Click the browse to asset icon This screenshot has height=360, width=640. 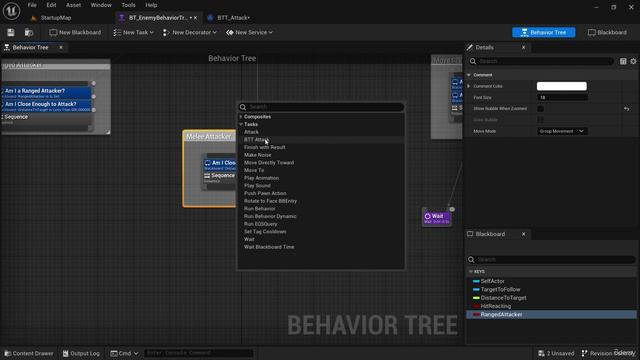29,32
